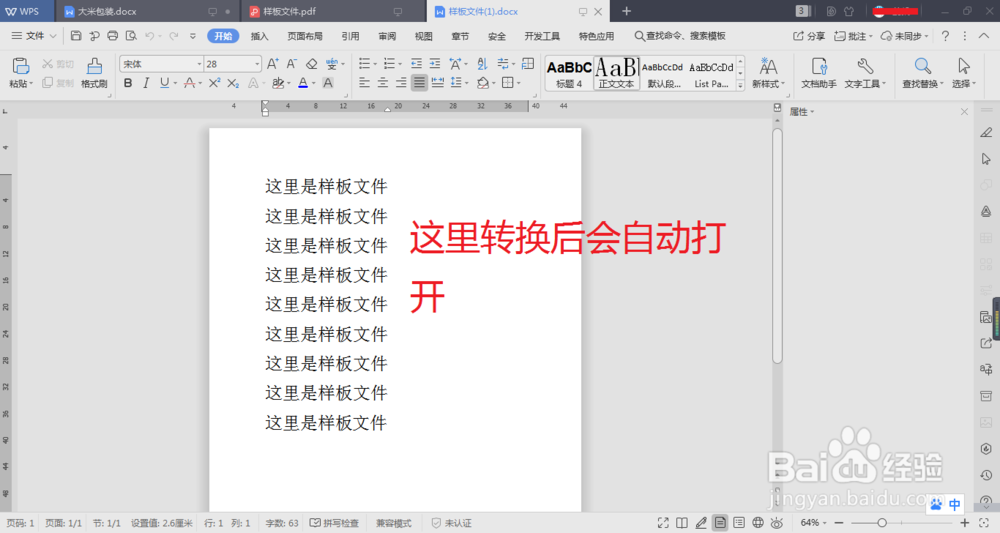
Task: Add a new document tab with plus button
Action: click(626, 11)
